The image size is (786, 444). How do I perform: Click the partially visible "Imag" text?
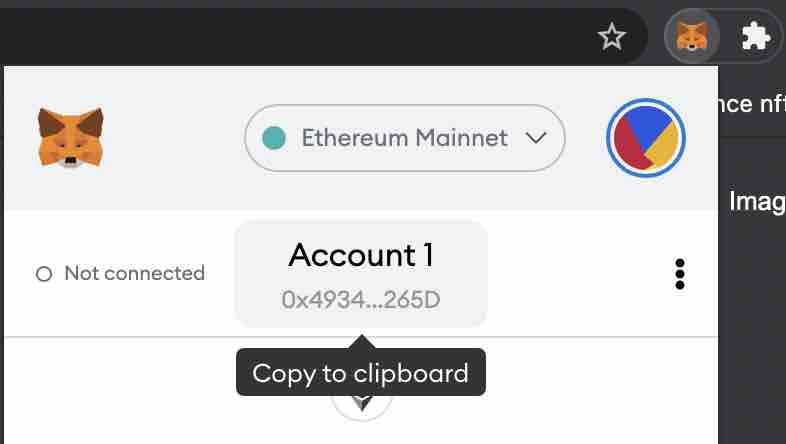756,201
